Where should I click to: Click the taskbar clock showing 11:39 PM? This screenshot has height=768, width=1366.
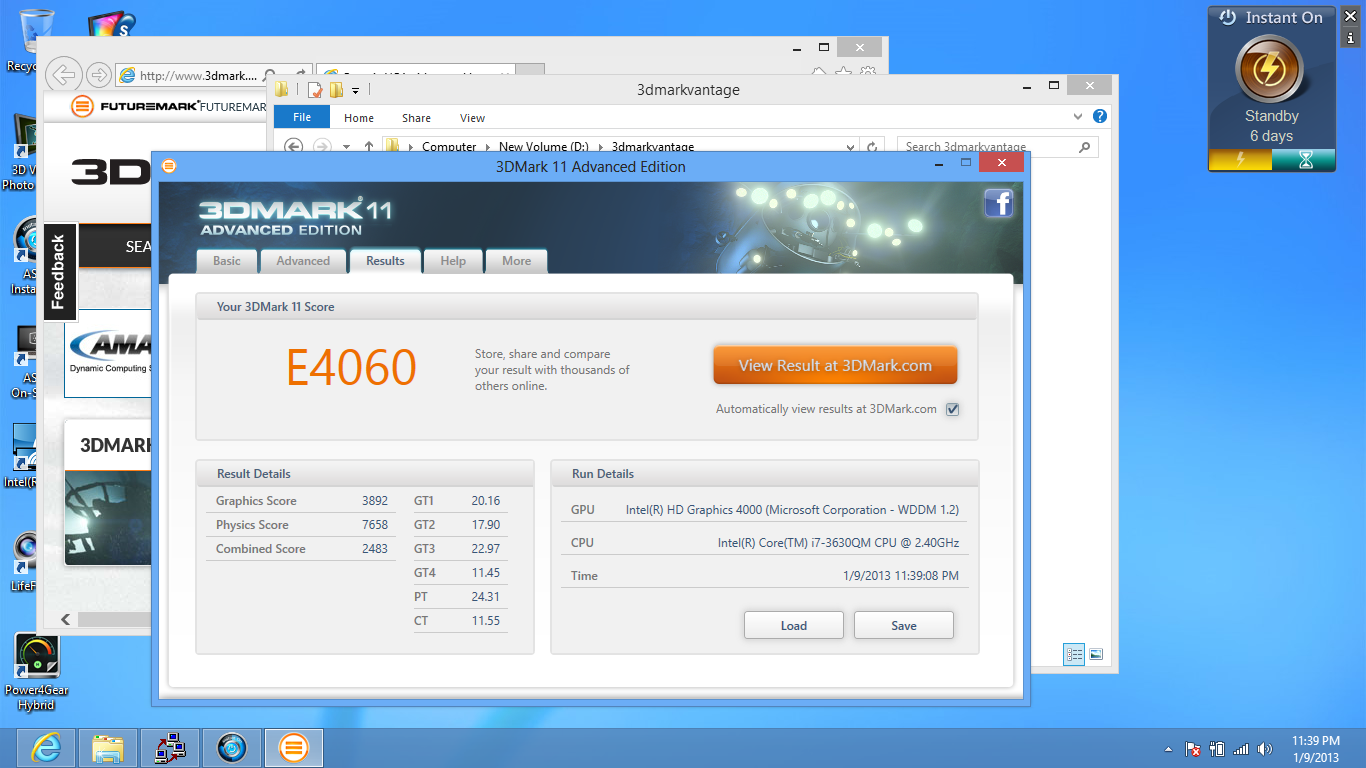[x=1315, y=749]
